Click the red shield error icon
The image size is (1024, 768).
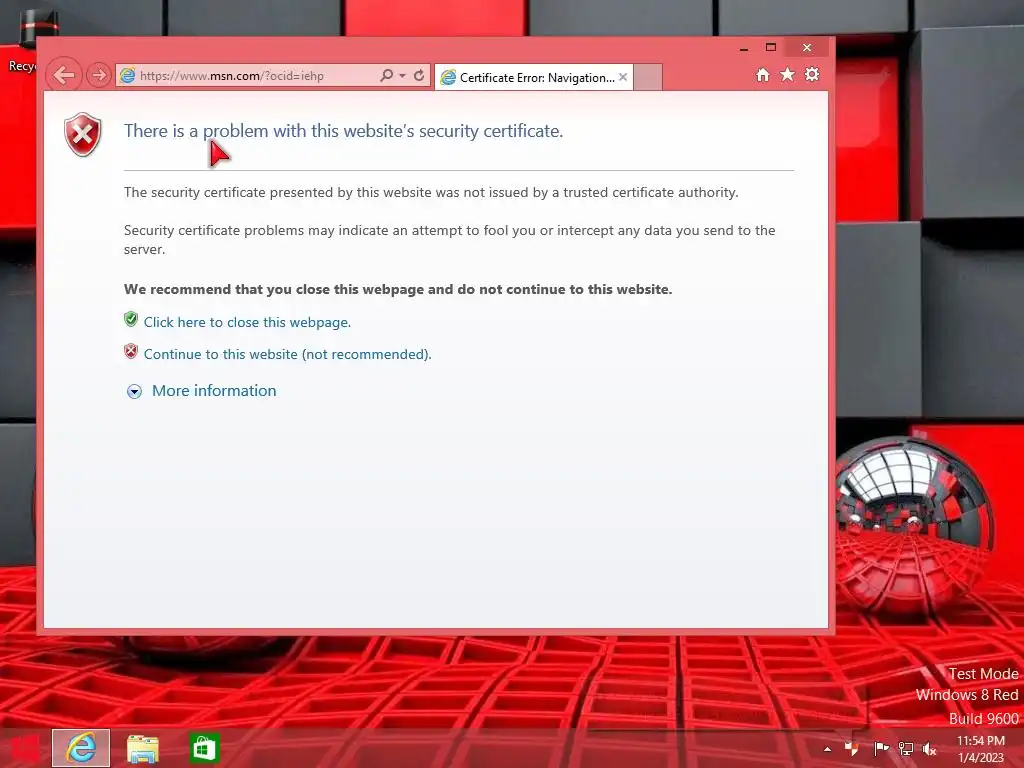[82, 135]
